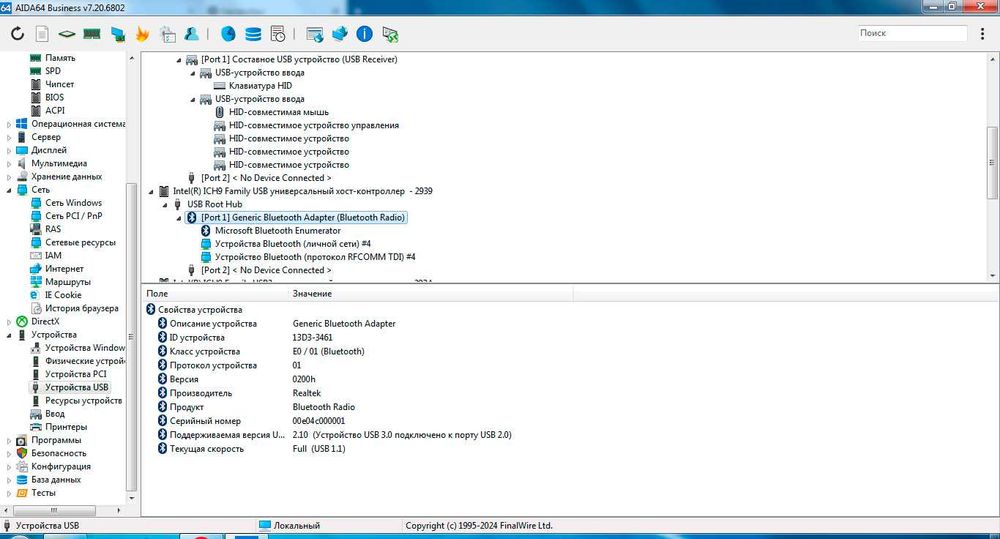Click the blue download tray toolbar icon
Screen dimensions: 1000x539
pos(339,33)
